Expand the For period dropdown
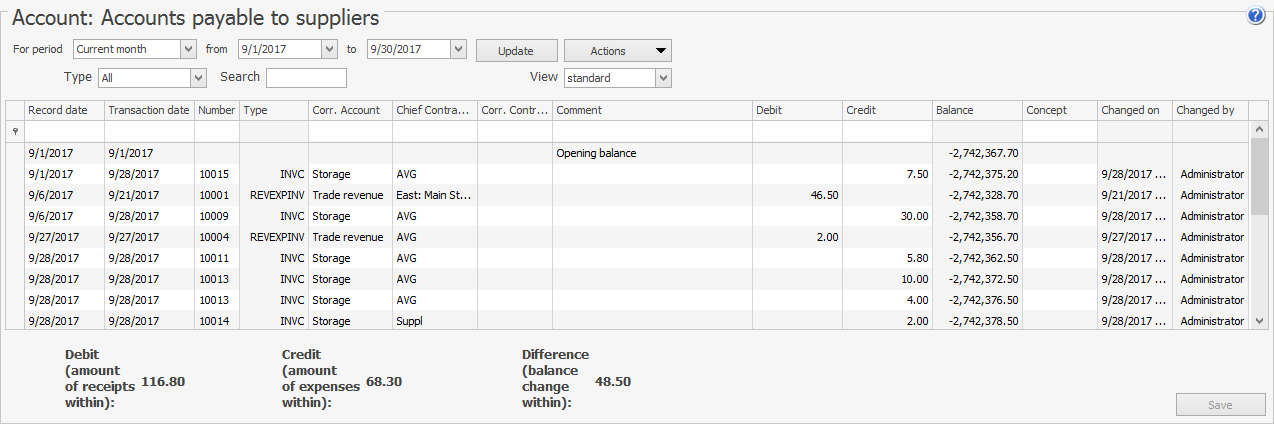Viewport: 1274px width, 424px height. [188, 49]
